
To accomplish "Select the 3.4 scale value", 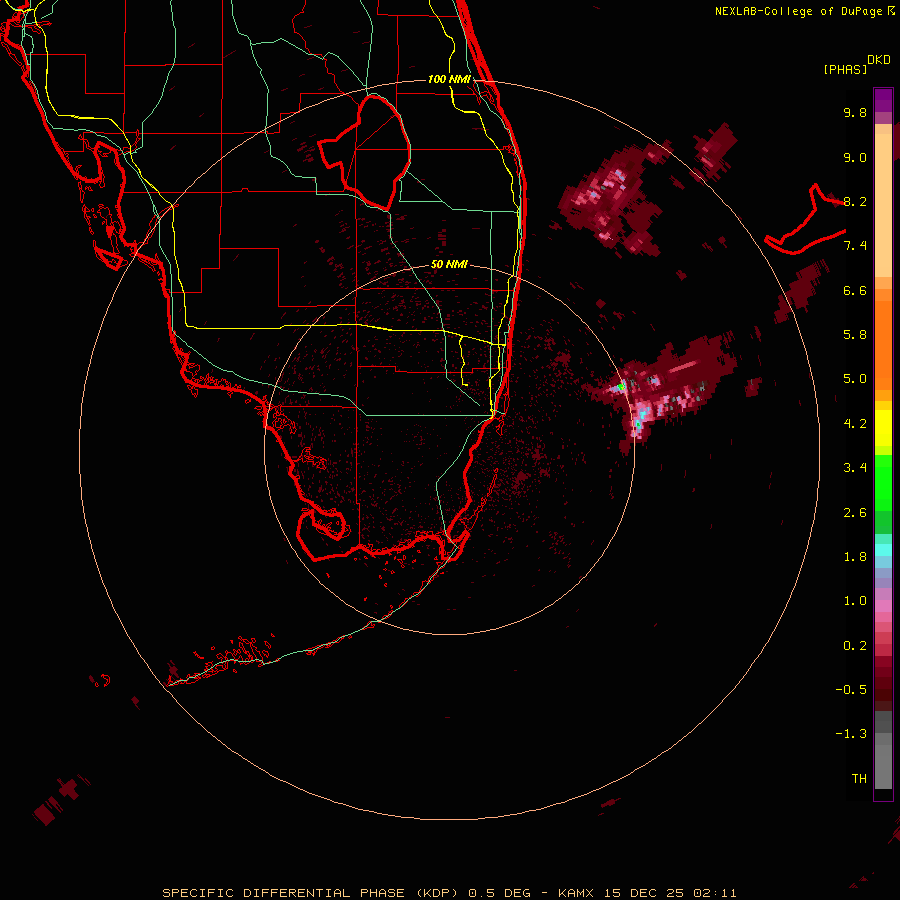I will 855,468.
